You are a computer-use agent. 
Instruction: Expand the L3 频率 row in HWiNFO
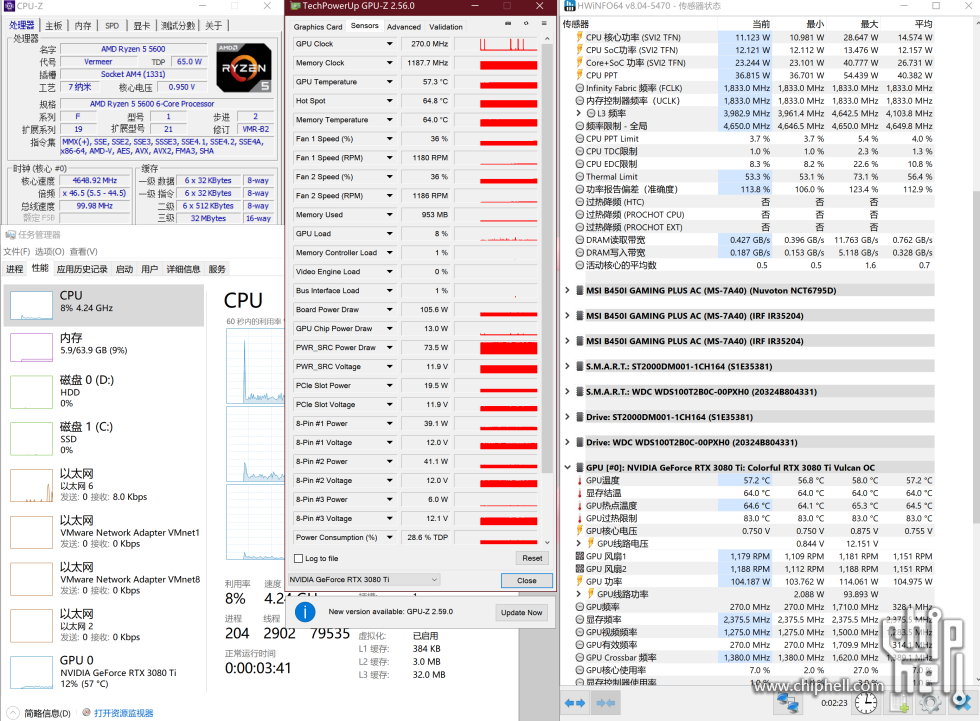[579, 113]
